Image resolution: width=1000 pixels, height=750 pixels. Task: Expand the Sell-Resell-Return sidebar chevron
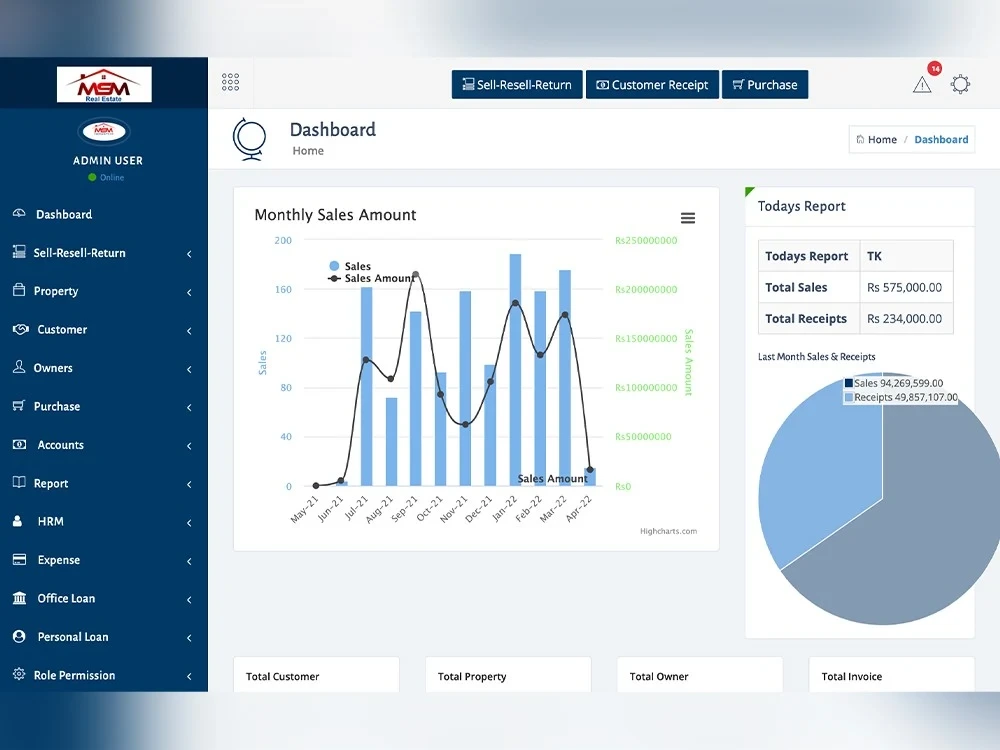coord(189,254)
